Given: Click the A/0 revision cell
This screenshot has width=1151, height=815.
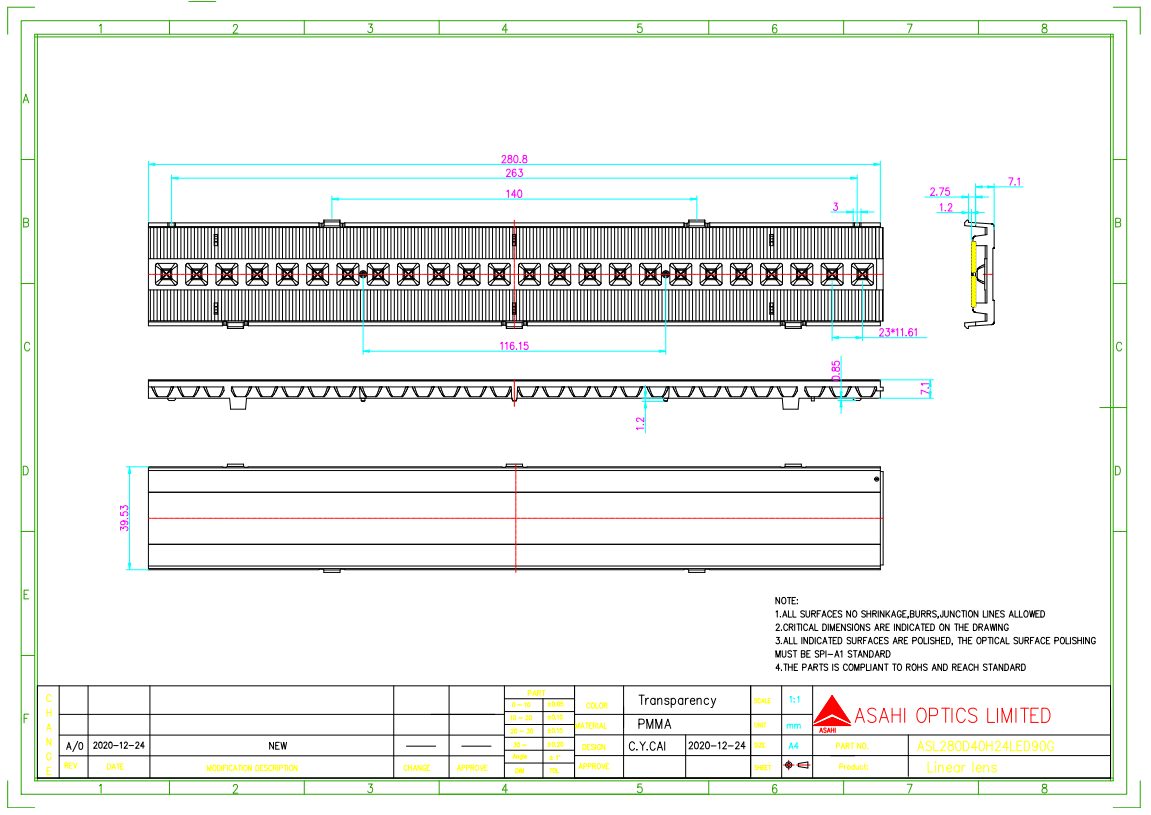Looking at the screenshot, I should pos(74,746).
